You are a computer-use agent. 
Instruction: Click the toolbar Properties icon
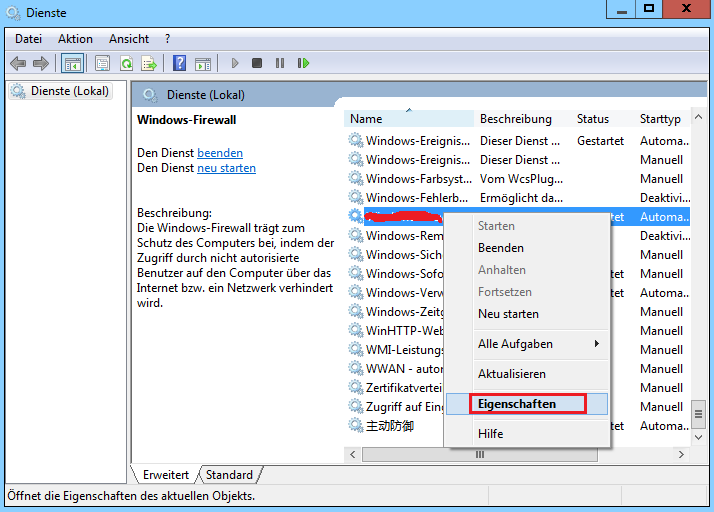pos(102,63)
